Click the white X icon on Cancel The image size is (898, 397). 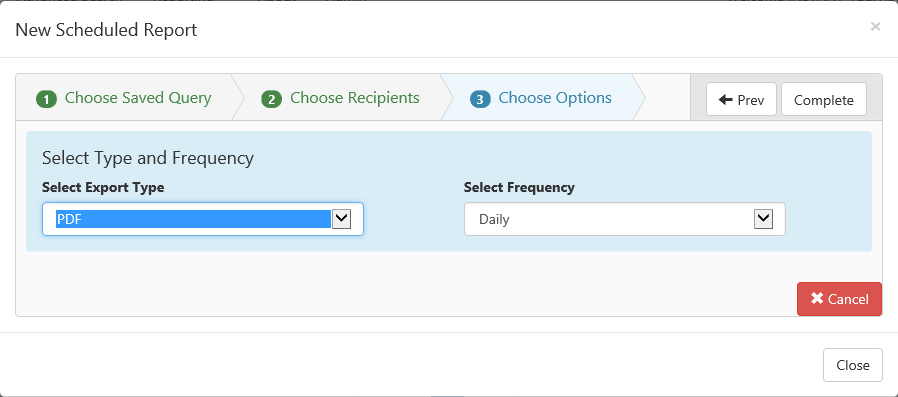pos(817,298)
